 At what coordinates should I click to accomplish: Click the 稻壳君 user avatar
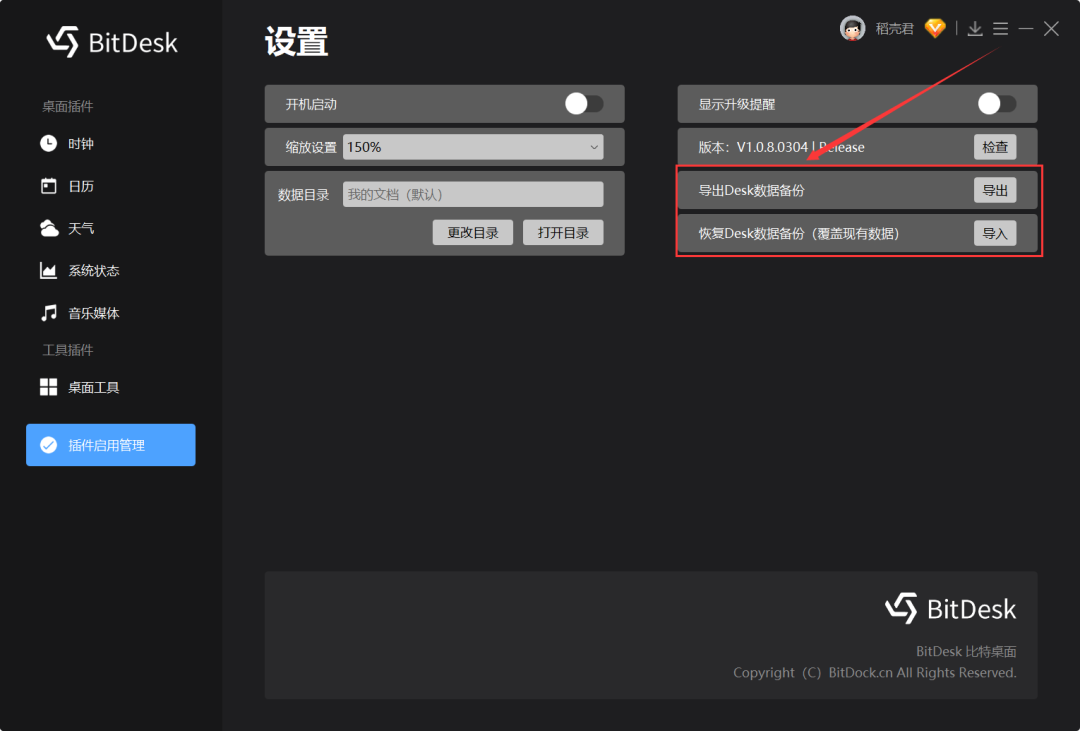(852, 28)
